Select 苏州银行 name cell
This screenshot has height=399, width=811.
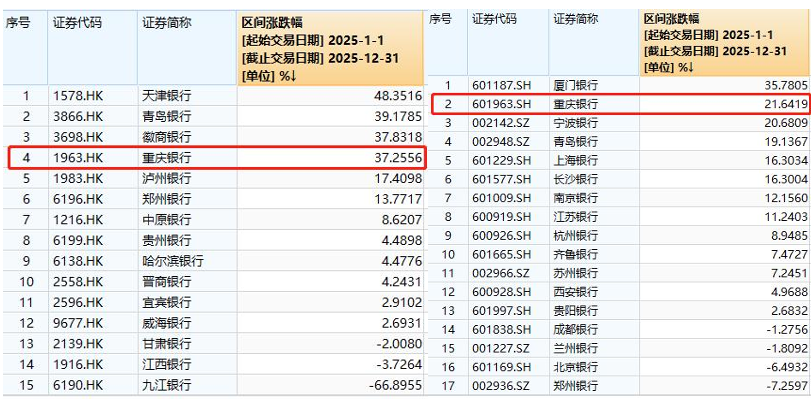(x=576, y=273)
